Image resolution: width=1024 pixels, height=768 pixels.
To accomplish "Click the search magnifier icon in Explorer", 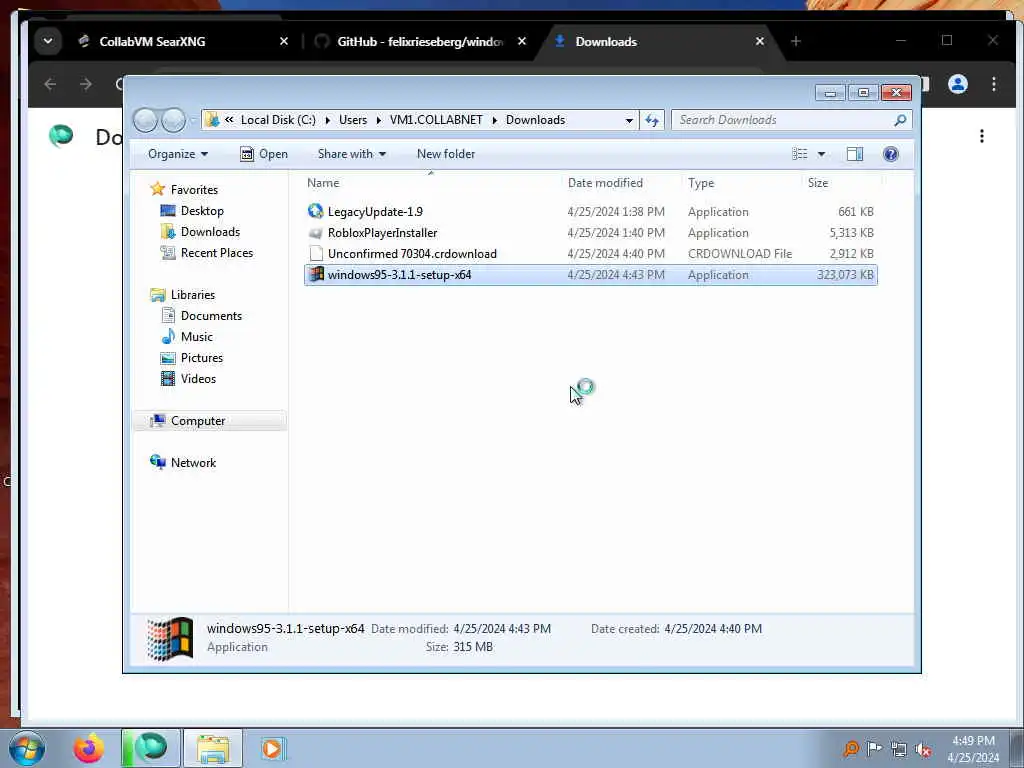I will tap(900, 120).
